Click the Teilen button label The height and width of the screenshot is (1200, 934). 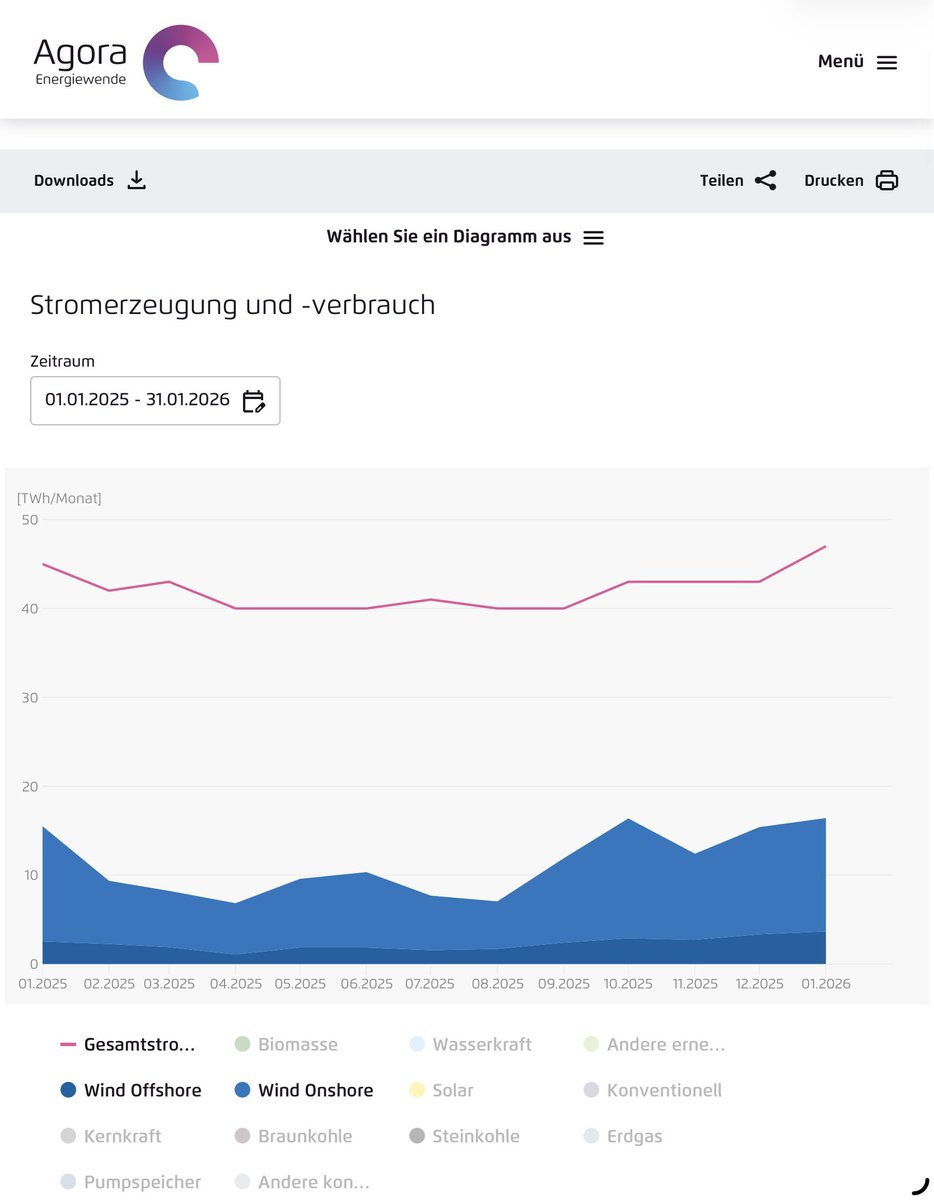[722, 181]
